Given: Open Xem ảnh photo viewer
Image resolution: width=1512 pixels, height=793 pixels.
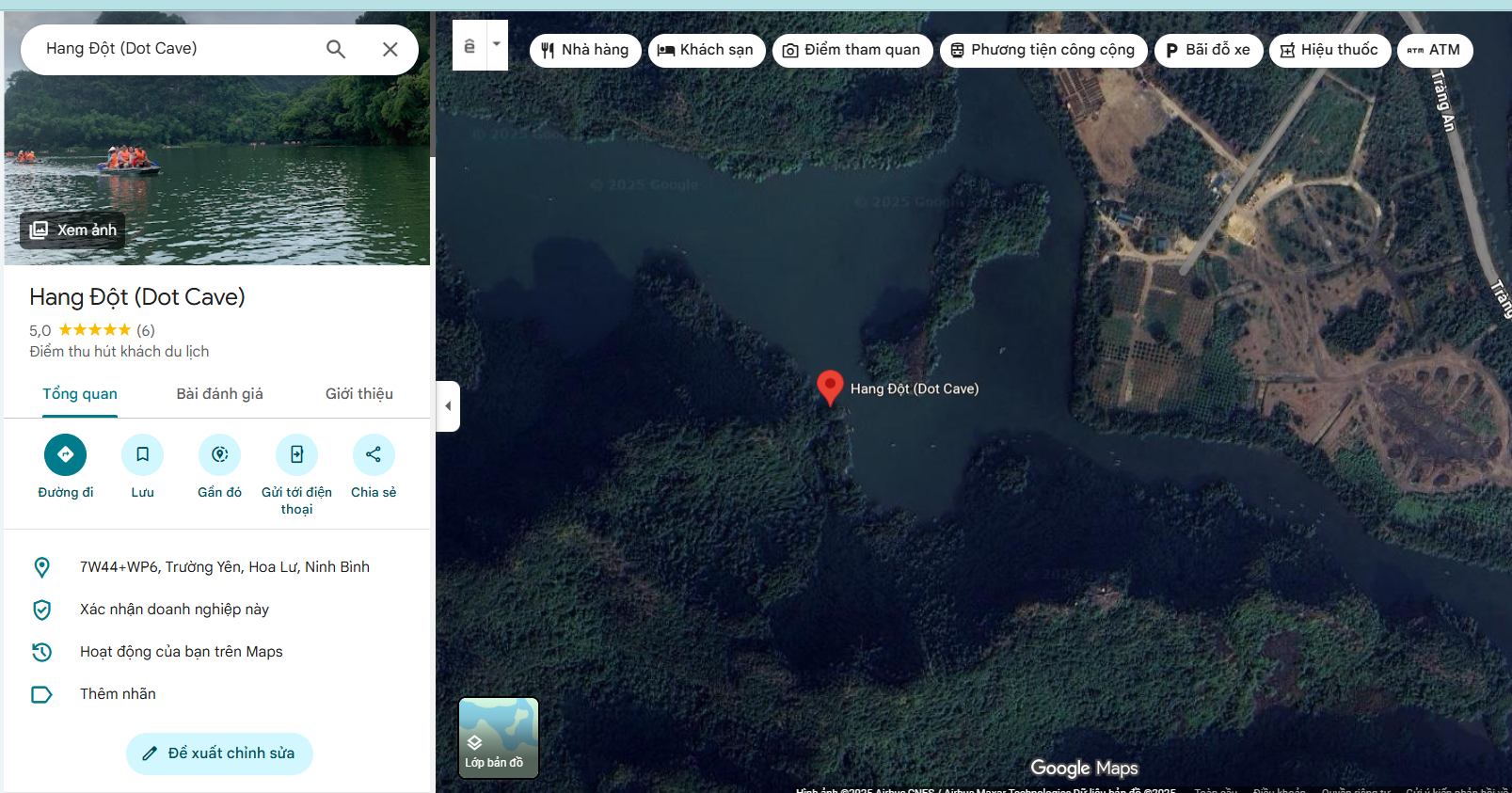Looking at the screenshot, I should click(x=73, y=230).
